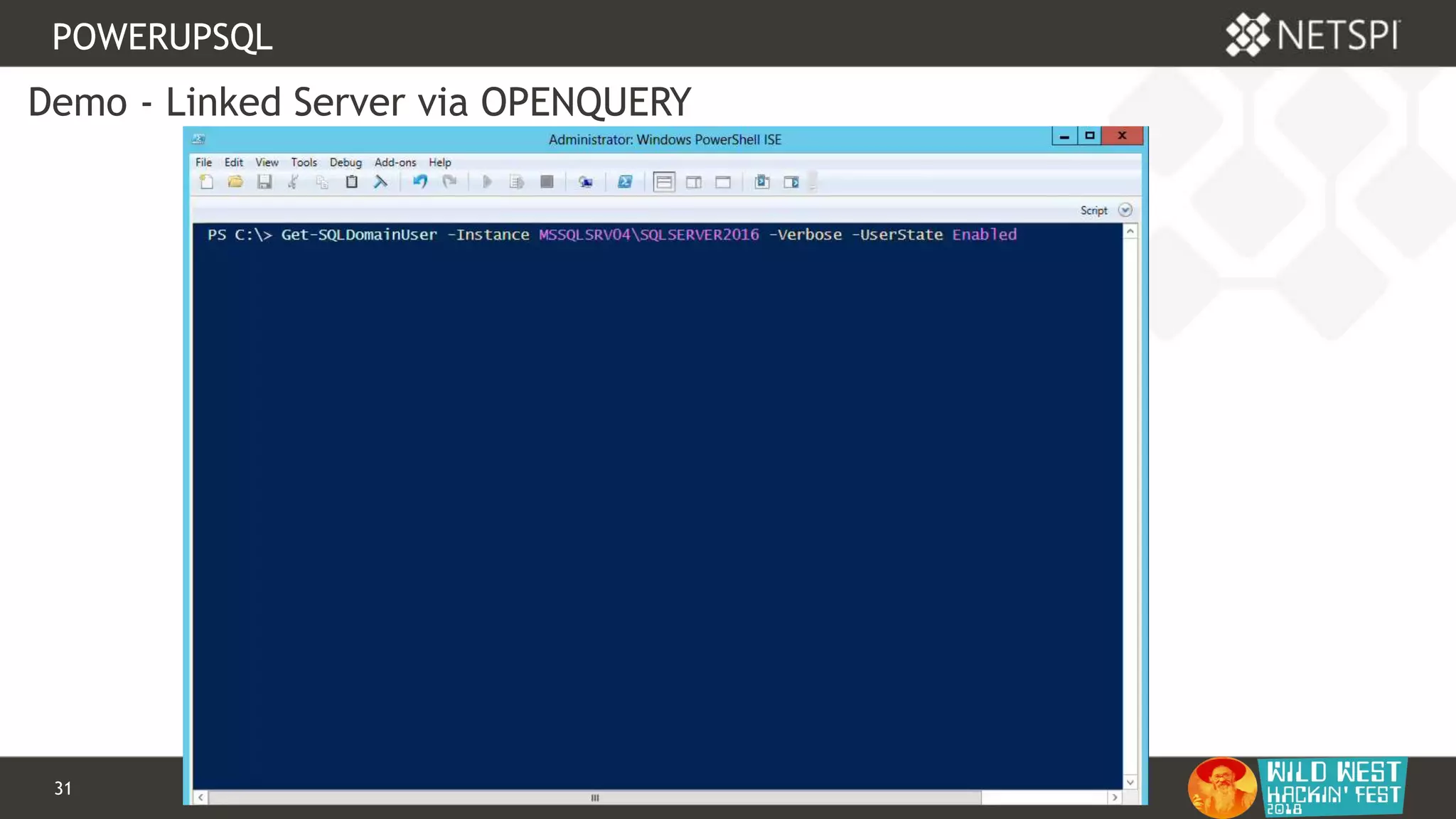Click the New script toolbar icon
Image resolution: width=1456 pixels, height=819 pixels.
pyautogui.click(x=206, y=182)
